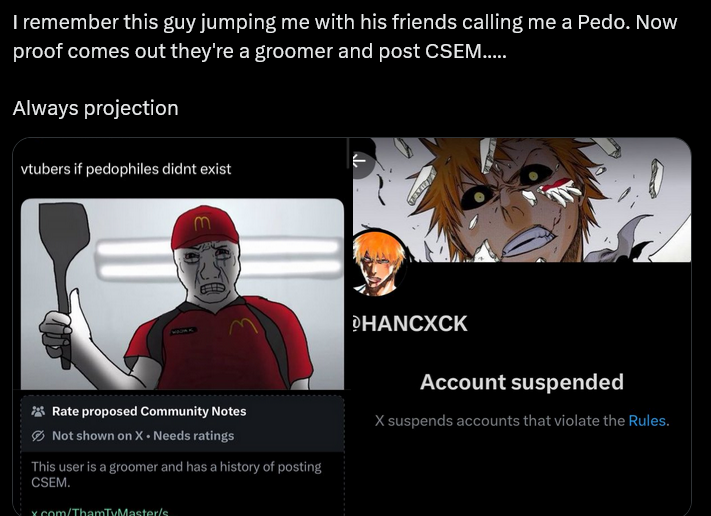Screen dimensions: 711x516
Task: Select the @HANCXCK username handle
Action: (x=410, y=324)
